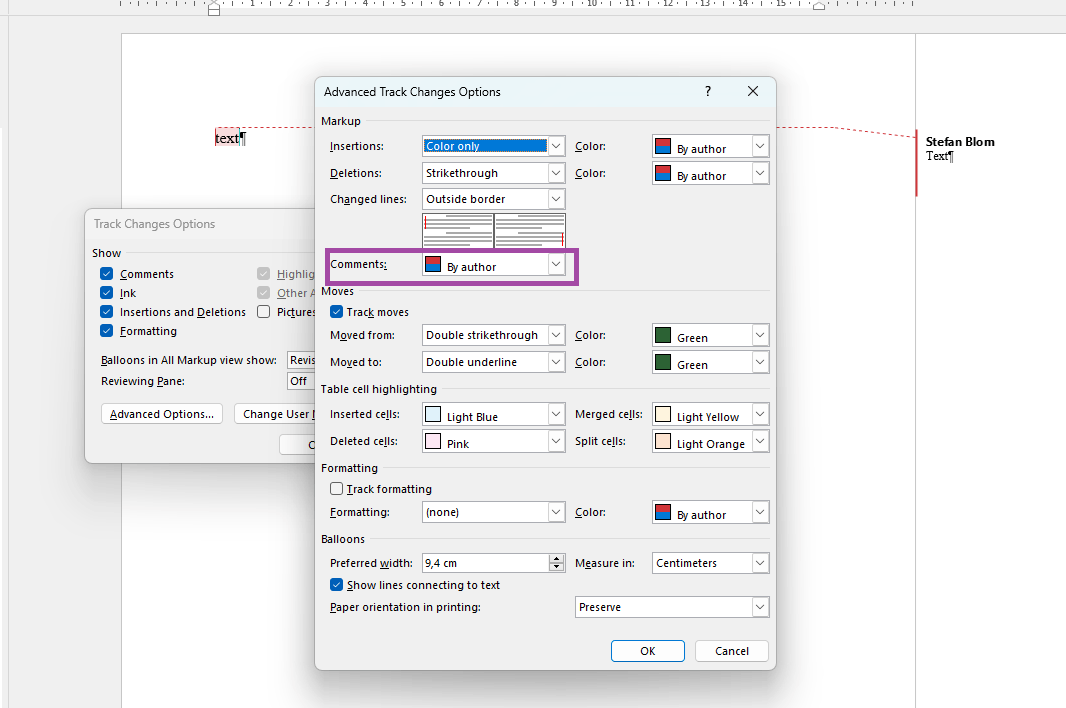Increase preferred width with the up spinner
Image resolution: width=1066 pixels, height=708 pixels.
click(x=557, y=558)
